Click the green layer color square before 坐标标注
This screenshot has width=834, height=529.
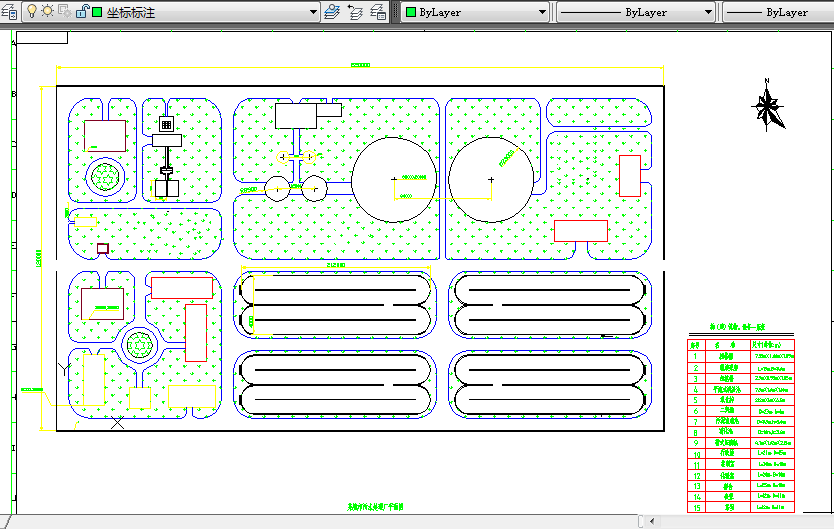coord(97,13)
